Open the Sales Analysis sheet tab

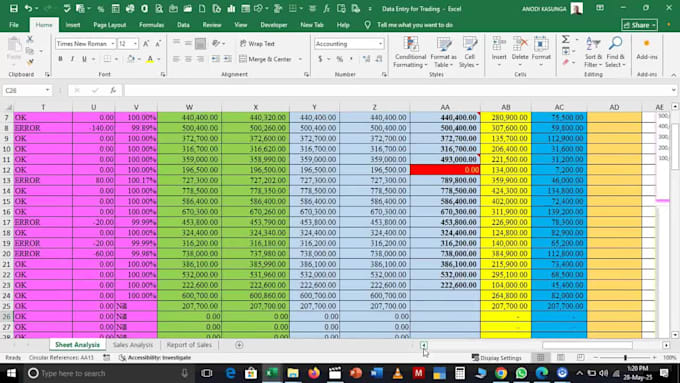point(133,345)
